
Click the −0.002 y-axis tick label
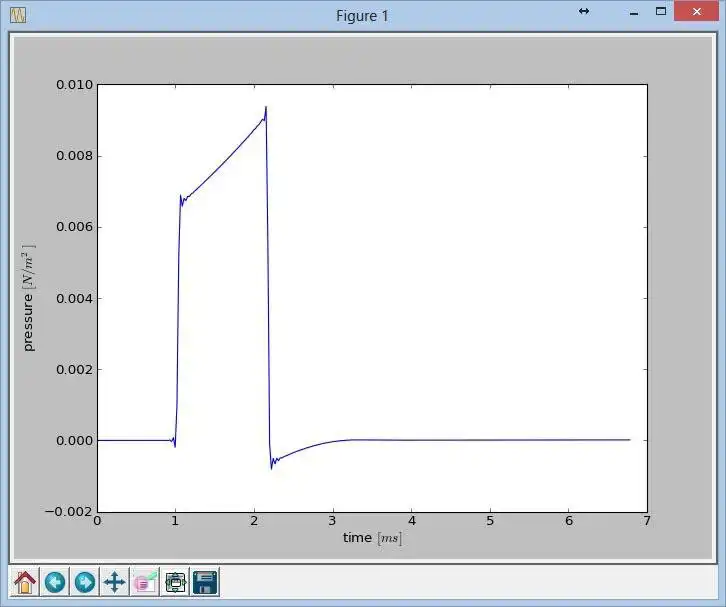[x=69, y=512]
